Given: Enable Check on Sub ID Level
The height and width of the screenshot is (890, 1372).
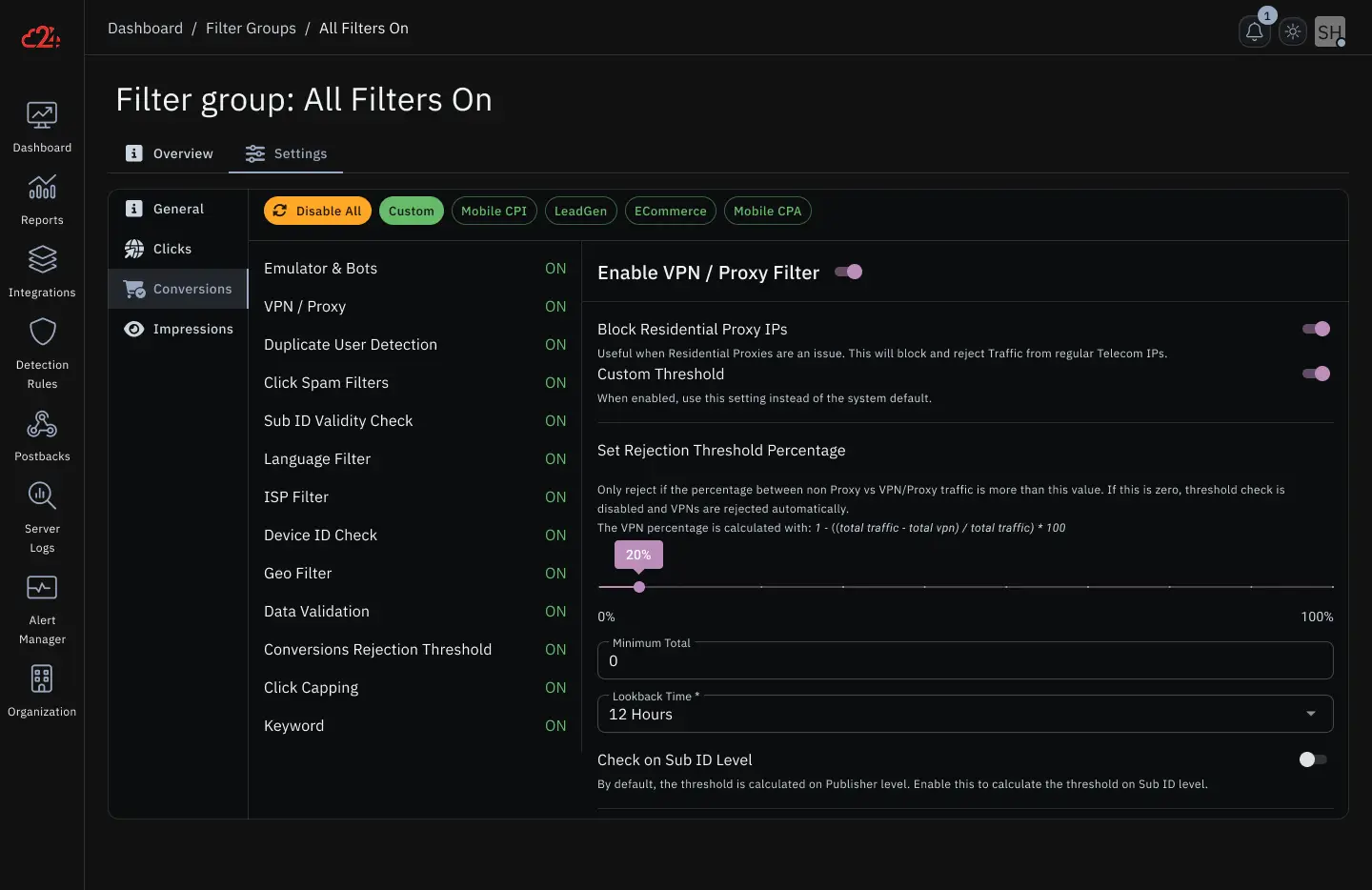Looking at the screenshot, I should (1312, 759).
